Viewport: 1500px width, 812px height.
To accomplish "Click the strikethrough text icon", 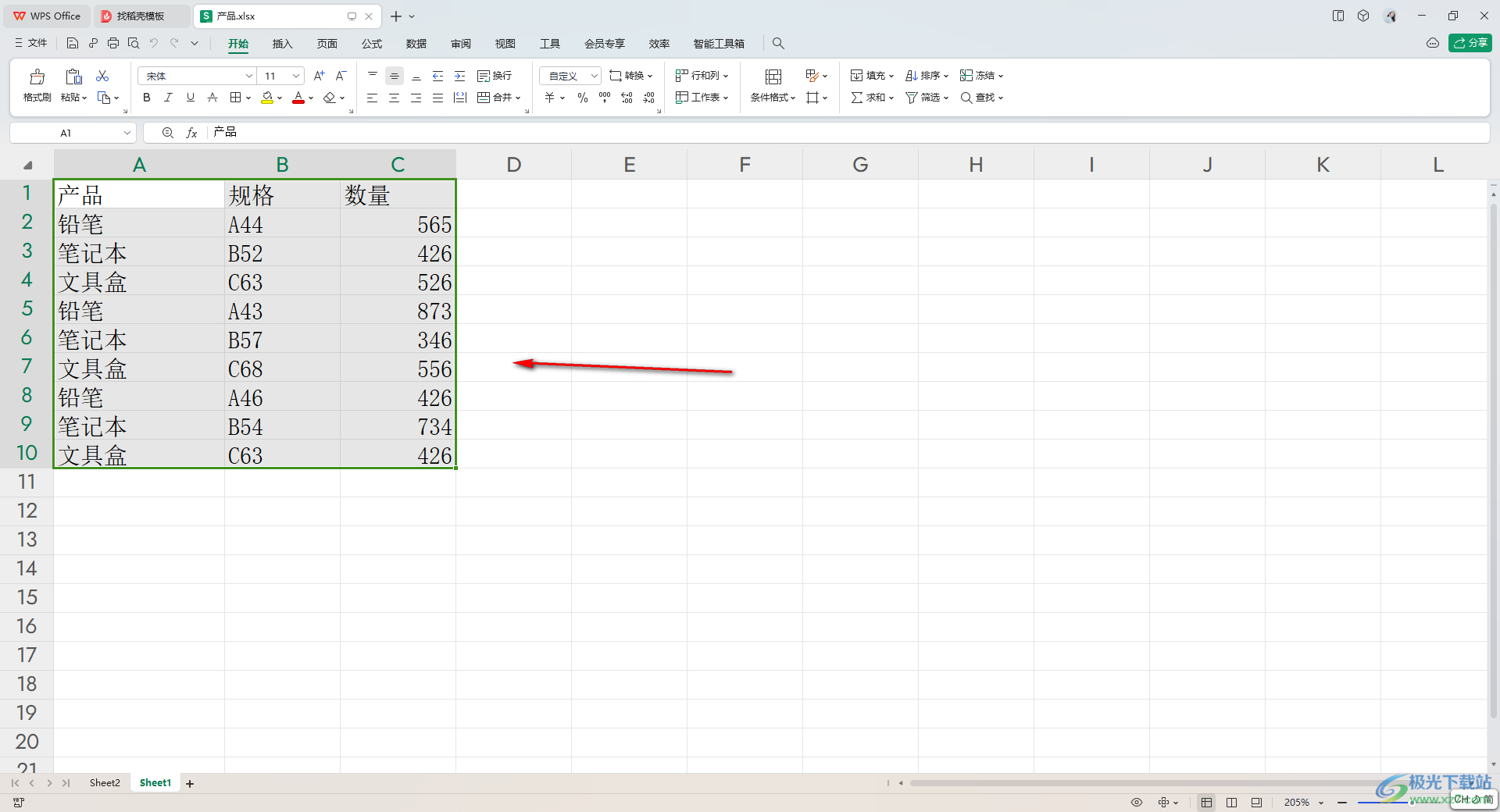I will click(x=212, y=98).
